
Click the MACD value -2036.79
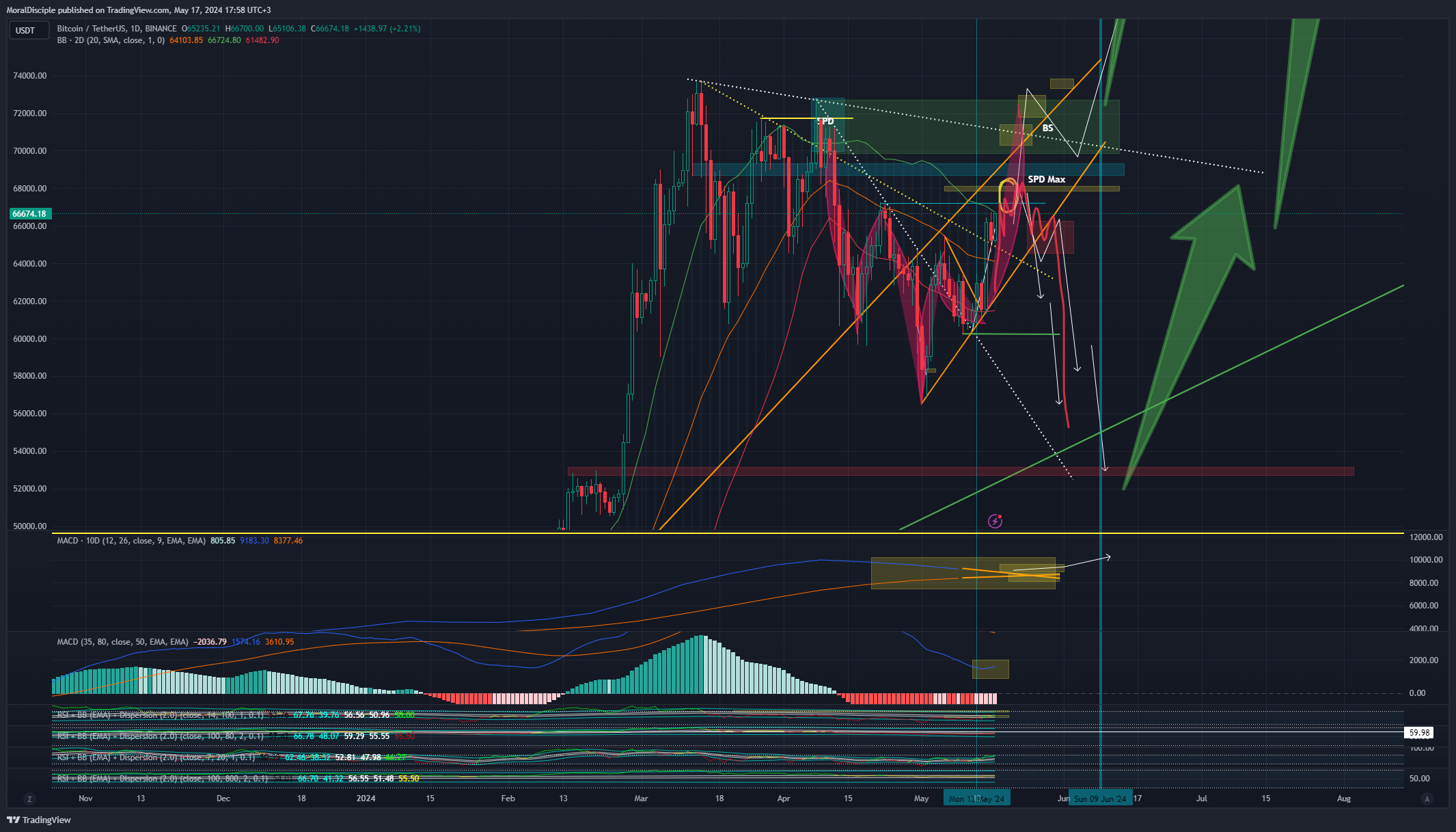pyautogui.click(x=210, y=642)
